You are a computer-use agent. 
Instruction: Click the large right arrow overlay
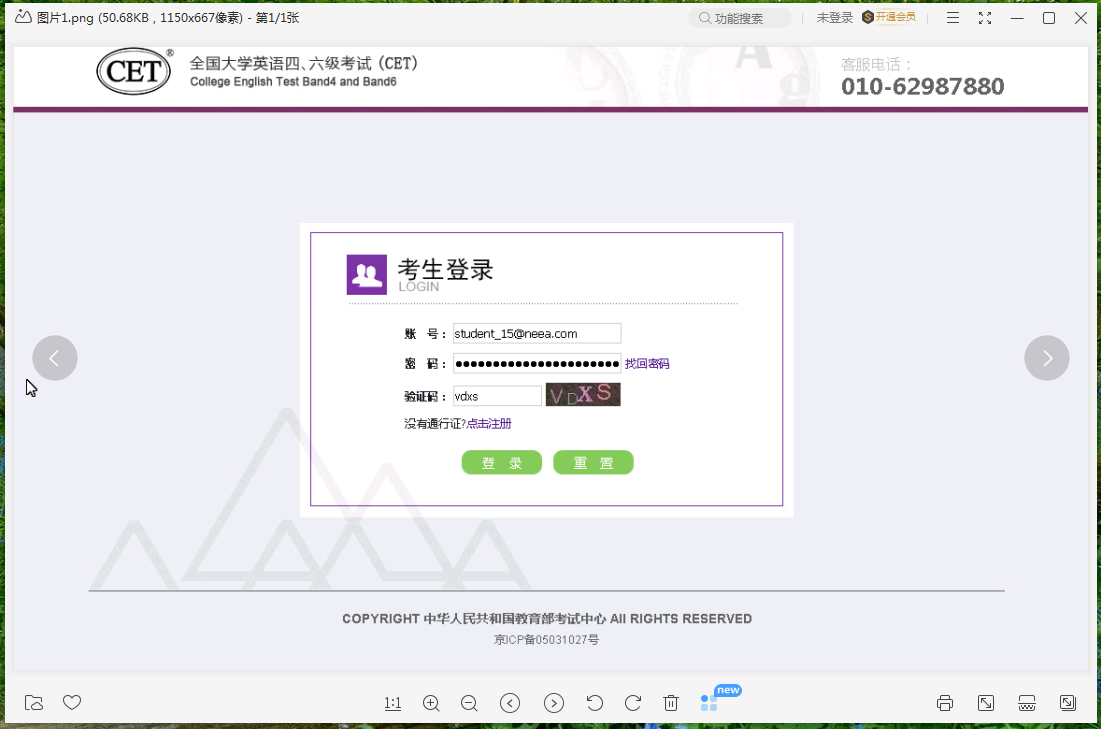click(x=1046, y=358)
